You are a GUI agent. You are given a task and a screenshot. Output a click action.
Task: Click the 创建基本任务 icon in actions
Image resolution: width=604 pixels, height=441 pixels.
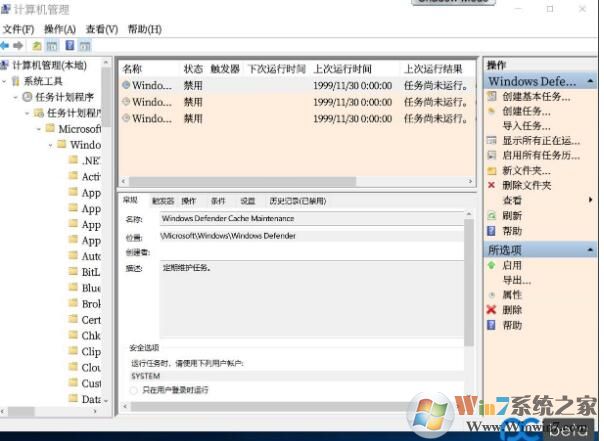[x=492, y=96]
